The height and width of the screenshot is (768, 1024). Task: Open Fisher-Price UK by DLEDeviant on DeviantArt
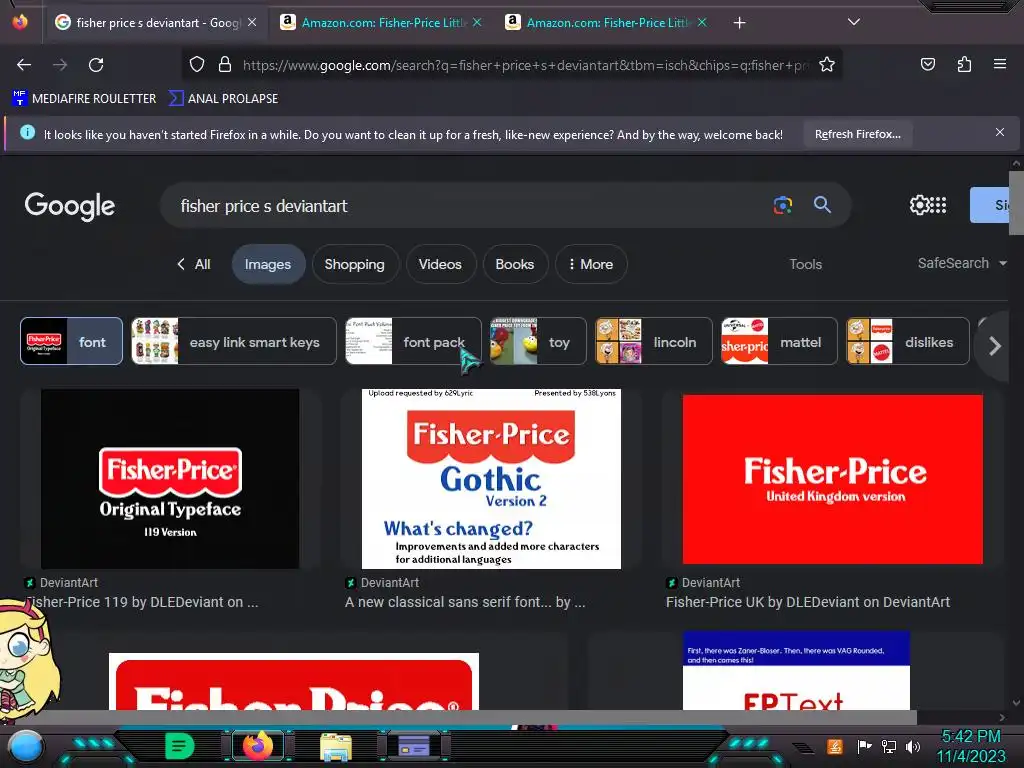point(808,602)
